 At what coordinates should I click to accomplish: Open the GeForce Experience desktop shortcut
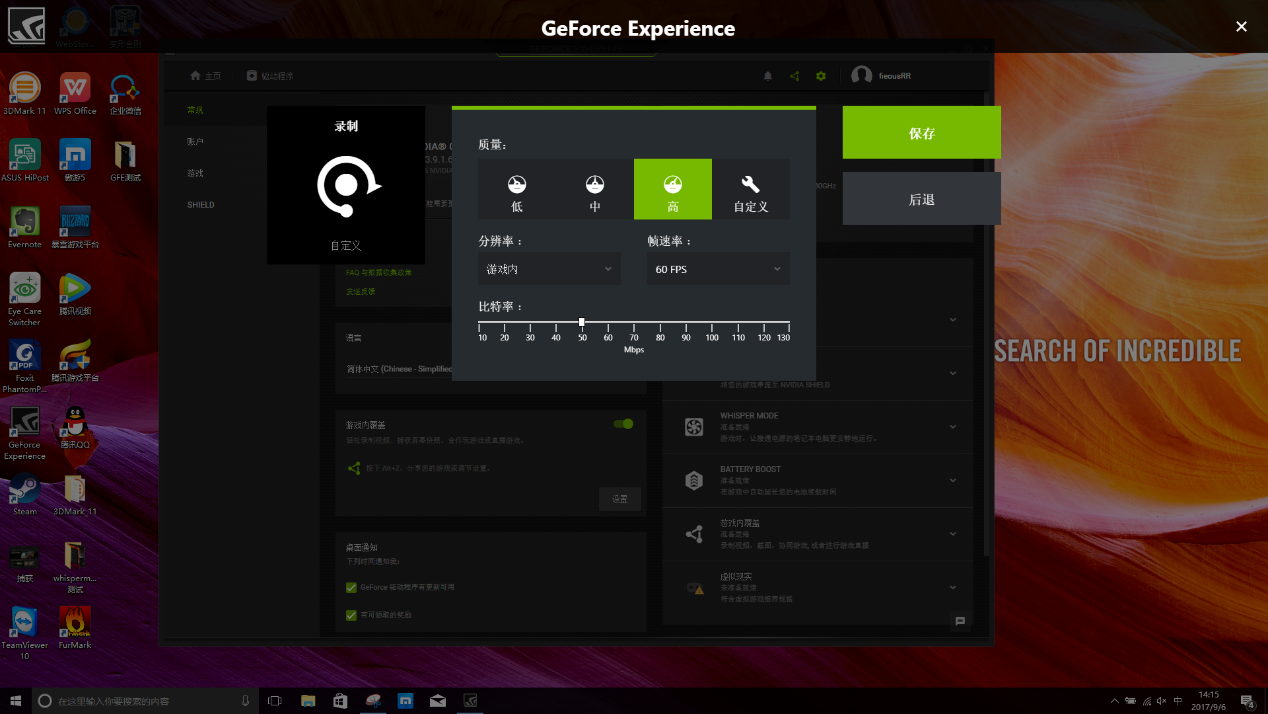(x=25, y=434)
